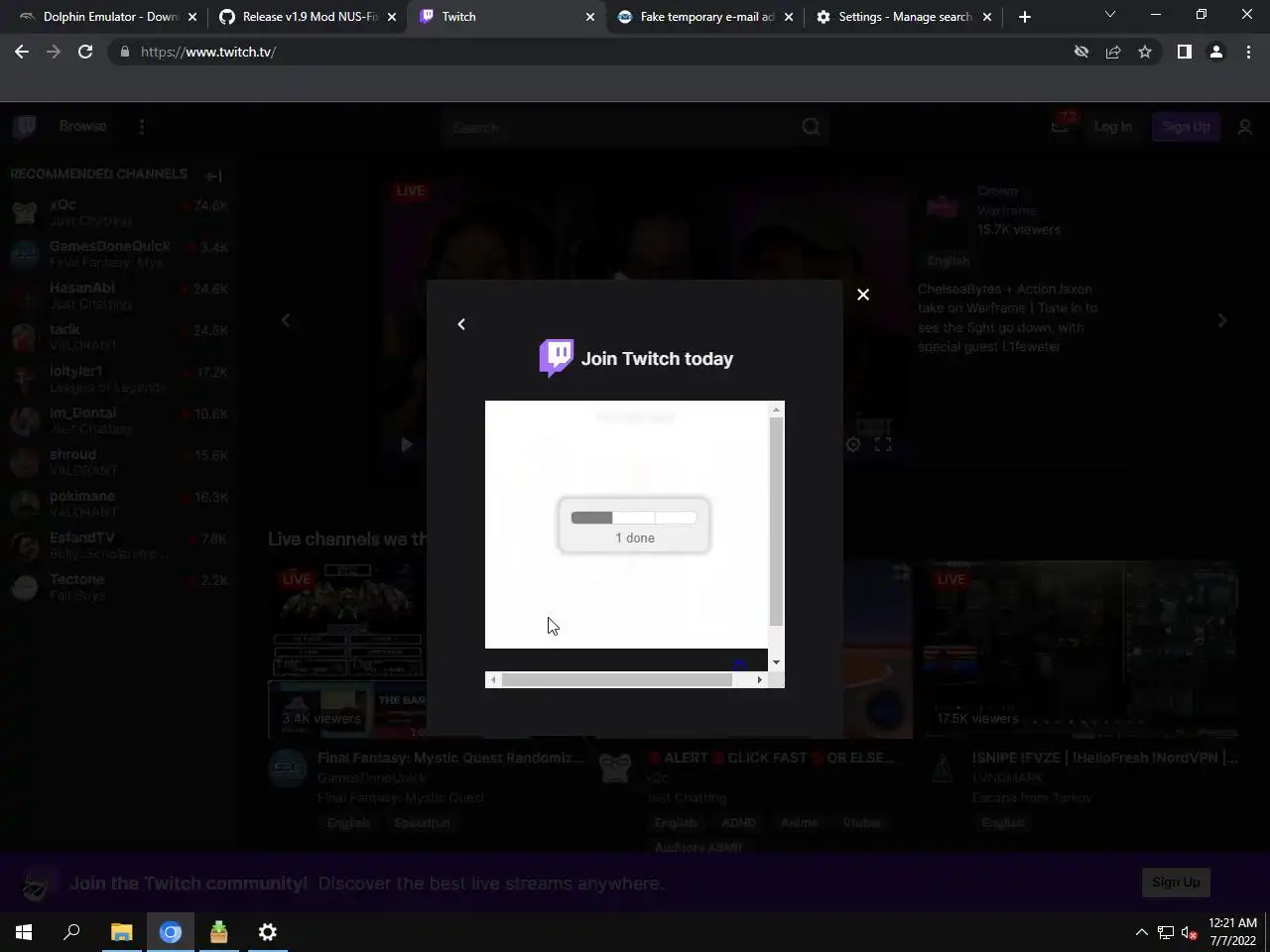The image size is (1270, 952).
Task: View site information via the lock icon
Action: coord(124,52)
